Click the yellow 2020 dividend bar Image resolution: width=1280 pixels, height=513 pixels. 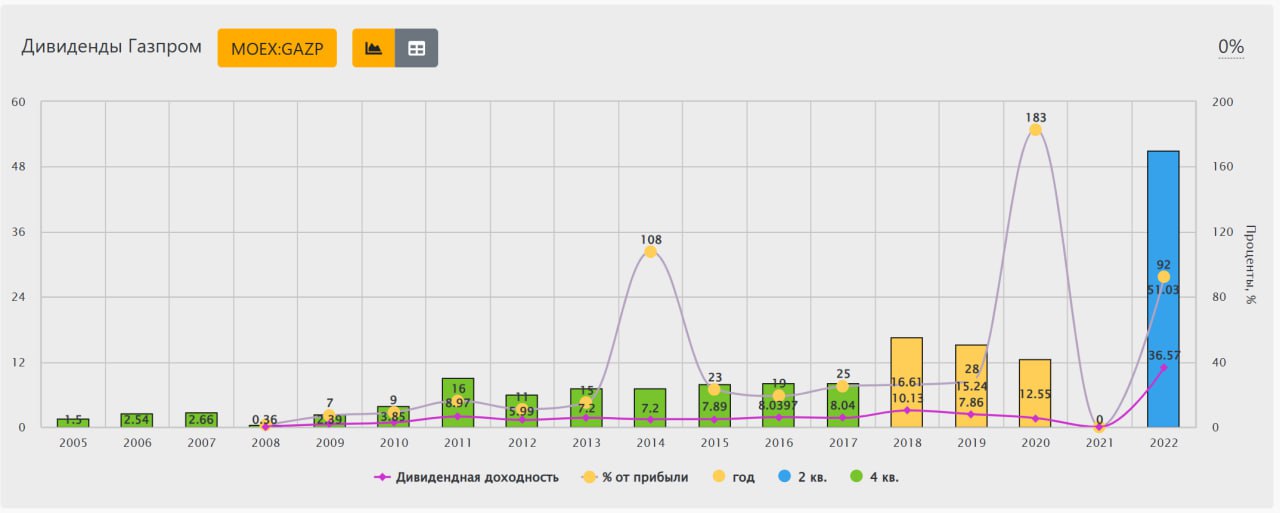click(x=1035, y=393)
